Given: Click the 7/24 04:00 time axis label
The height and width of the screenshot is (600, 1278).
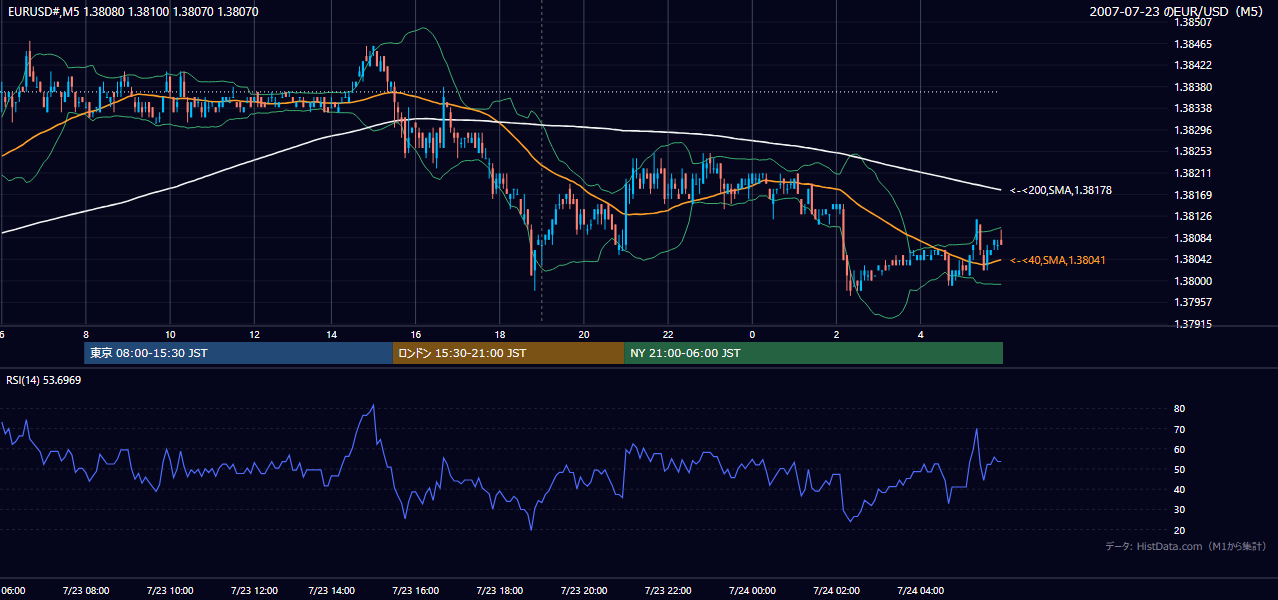Looking at the screenshot, I should (920, 591).
